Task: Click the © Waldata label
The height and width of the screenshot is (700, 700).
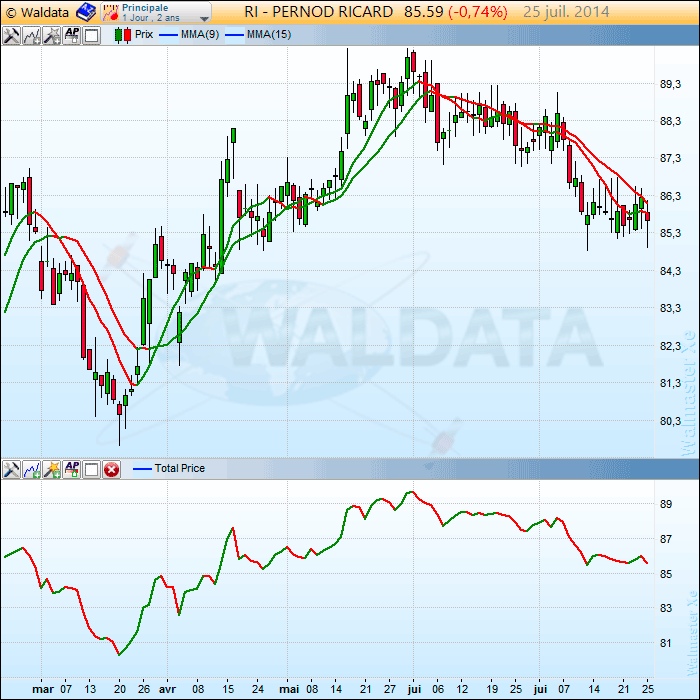Action: 38,12
